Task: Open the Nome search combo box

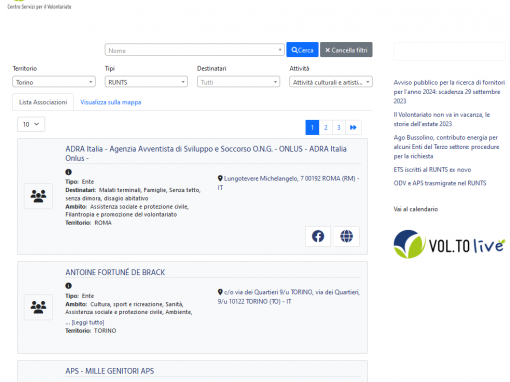Action: click(x=194, y=50)
